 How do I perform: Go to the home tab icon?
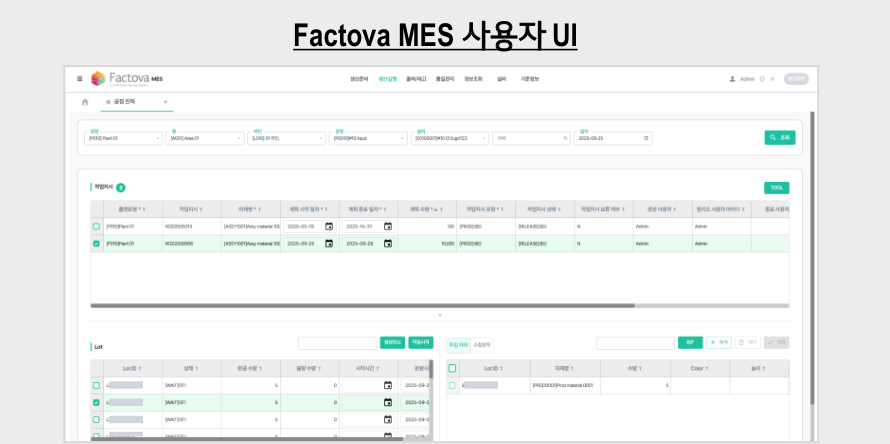coord(85,102)
